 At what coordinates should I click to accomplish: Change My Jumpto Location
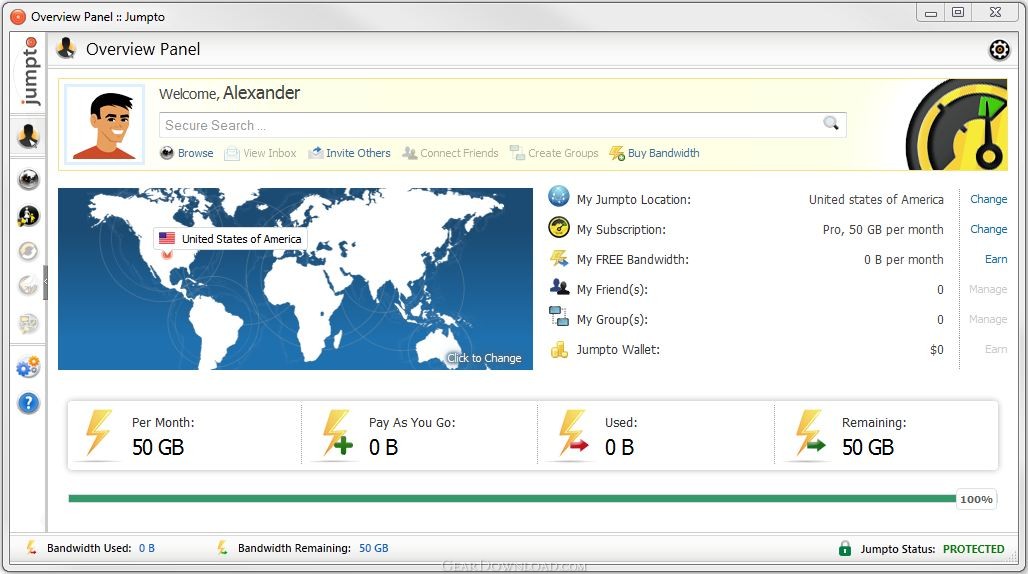(988, 199)
